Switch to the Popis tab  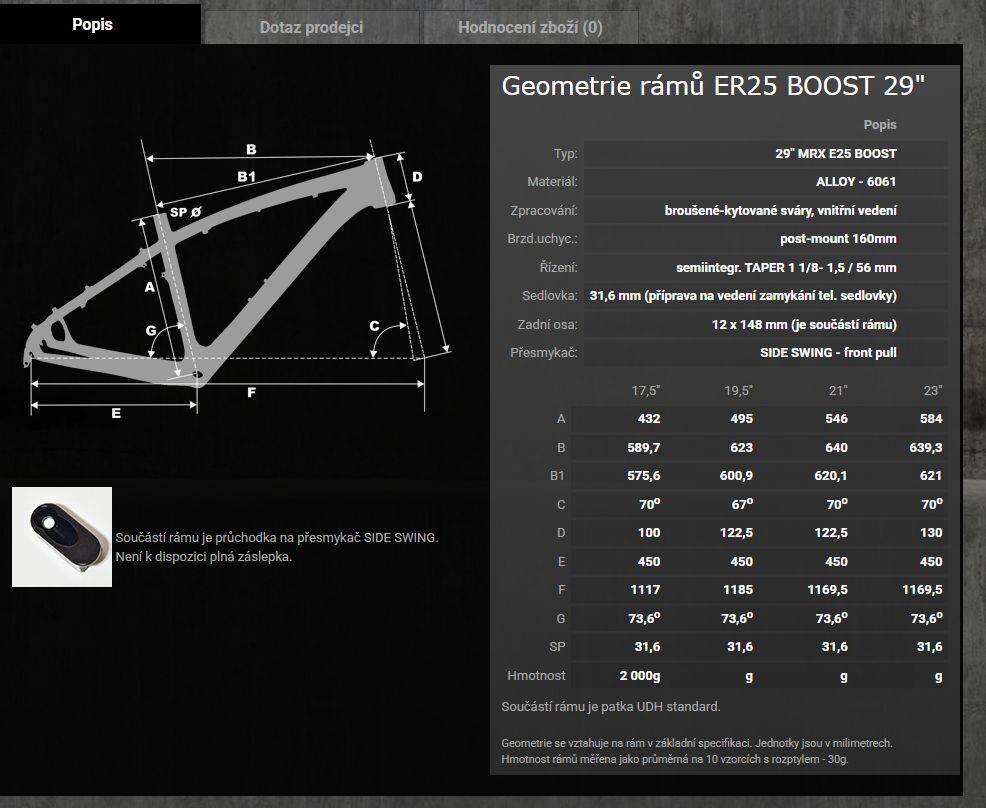coord(92,25)
